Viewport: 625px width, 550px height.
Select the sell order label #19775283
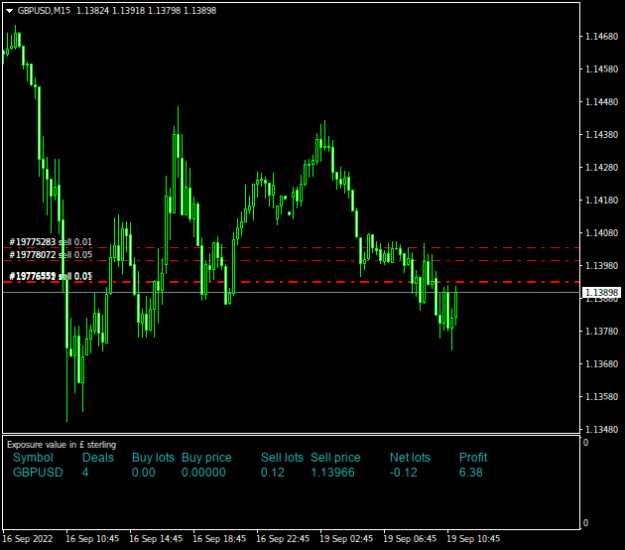coord(51,242)
